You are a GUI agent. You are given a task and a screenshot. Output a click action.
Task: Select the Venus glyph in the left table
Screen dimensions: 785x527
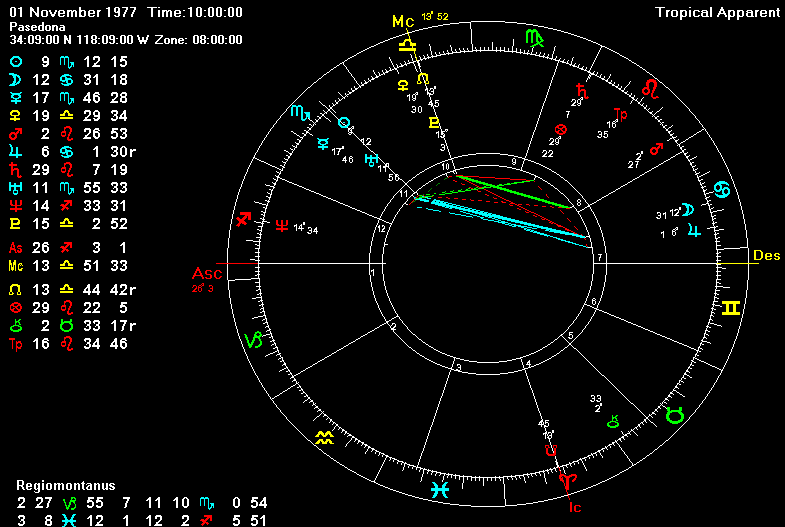(x=16, y=116)
